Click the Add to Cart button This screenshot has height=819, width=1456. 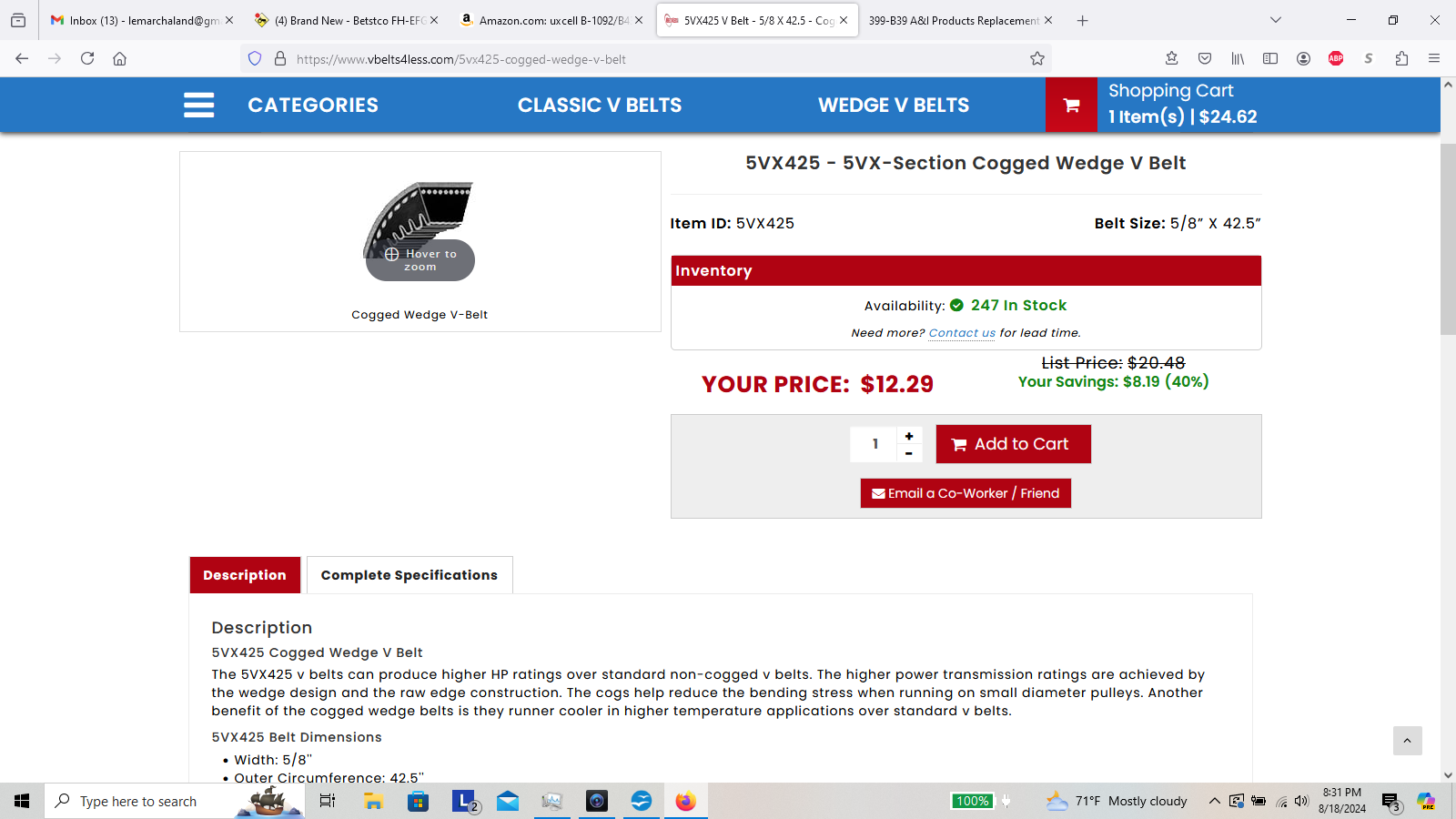1013,444
